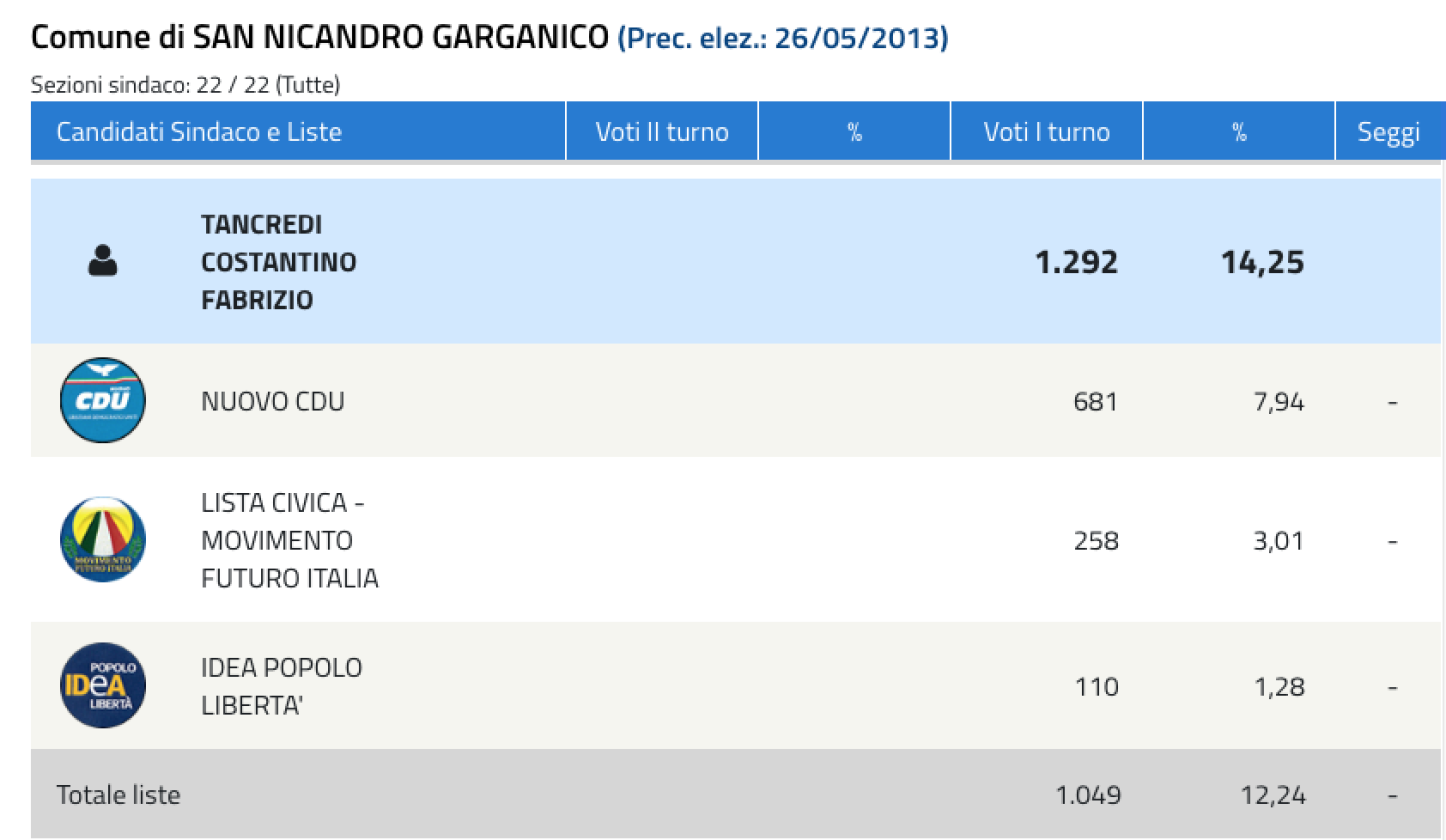The image size is (1446, 840).
Task: Click the IDEA POPOLO LIBERTA' list name
Action: click(282, 687)
